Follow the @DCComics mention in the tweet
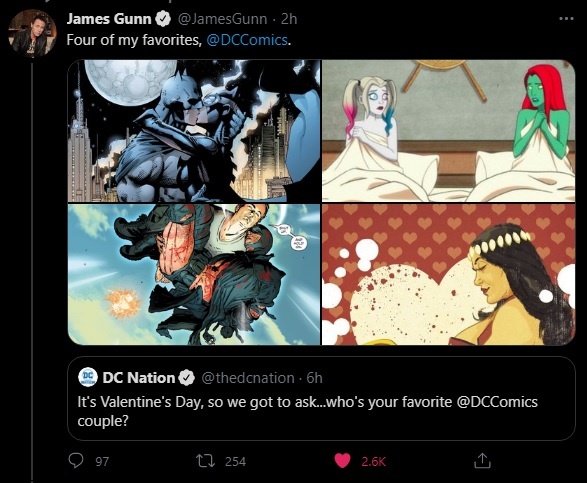This screenshot has height=483, width=587. pos(247,40)
